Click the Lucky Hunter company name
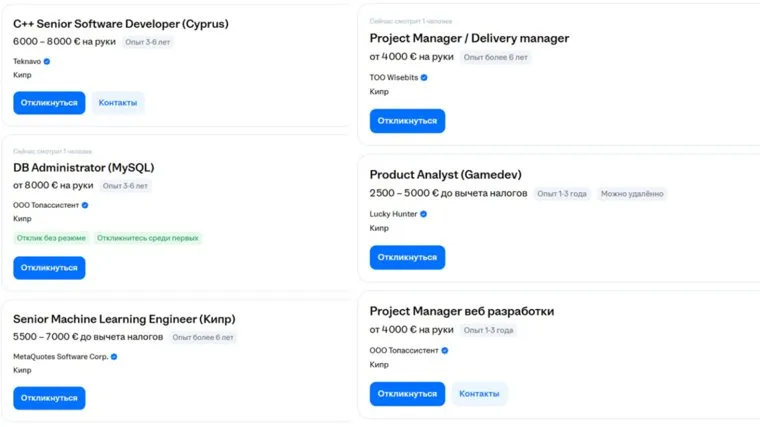 (393, 214)
